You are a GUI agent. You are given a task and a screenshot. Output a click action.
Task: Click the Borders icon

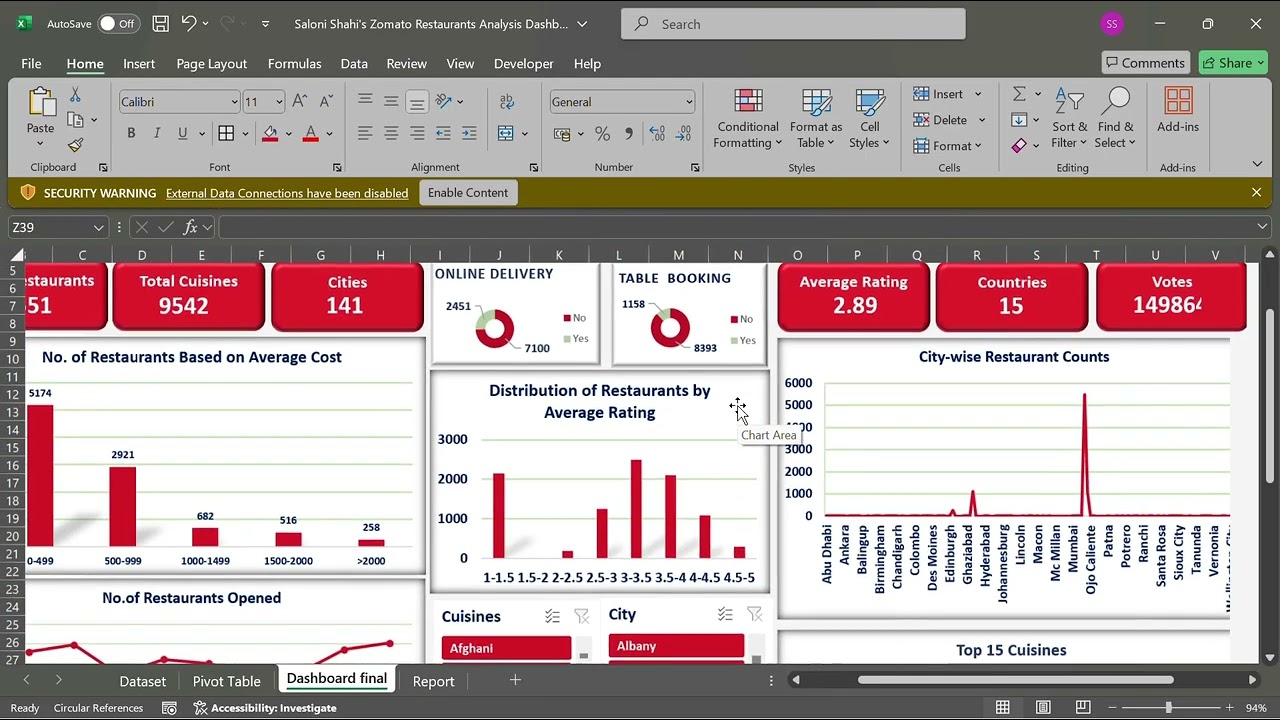(226, 133)
